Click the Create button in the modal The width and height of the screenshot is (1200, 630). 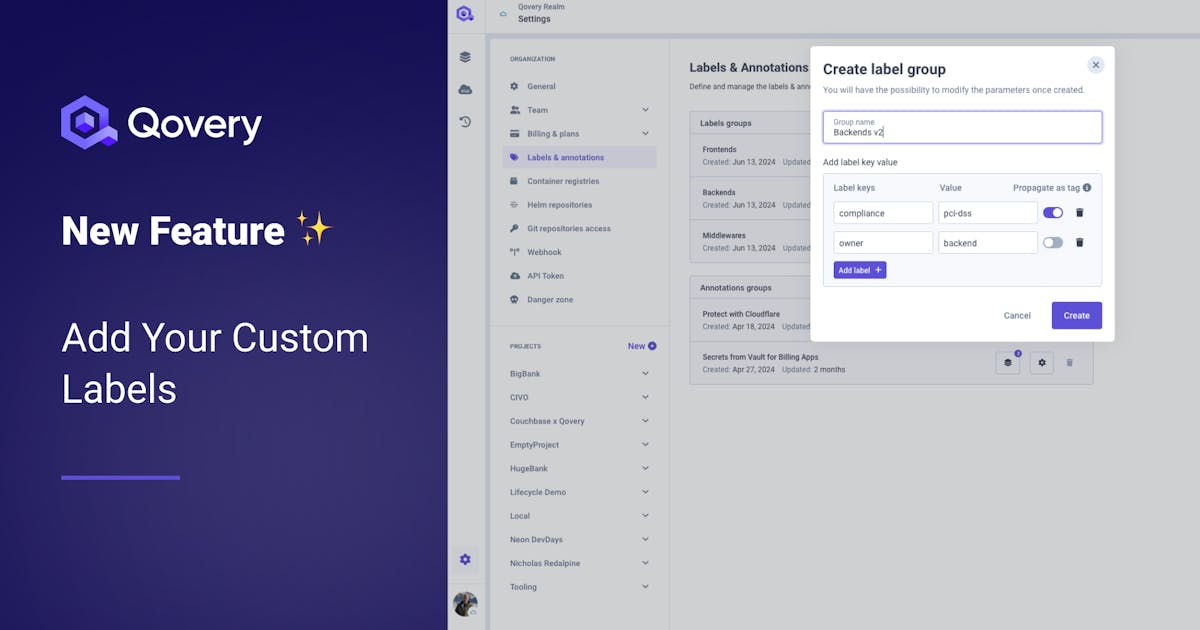1076,315
